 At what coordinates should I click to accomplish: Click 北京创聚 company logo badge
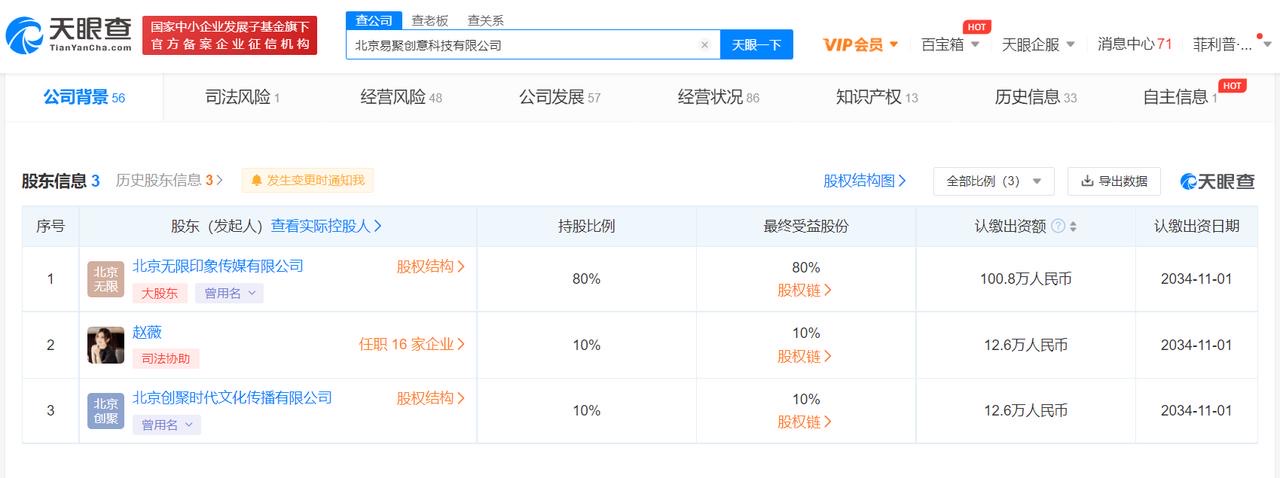[x=105, y=411]
